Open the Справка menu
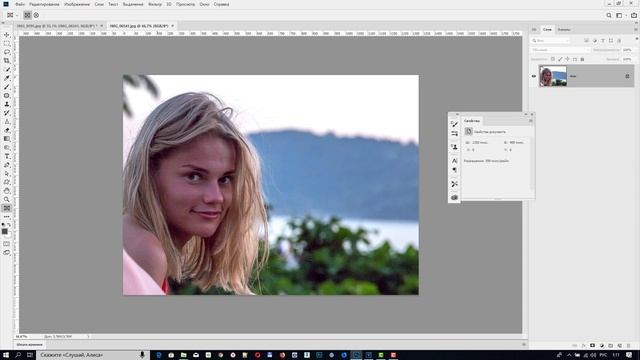The width and height of the screenshot is (640, 360). tap(221, 4)
